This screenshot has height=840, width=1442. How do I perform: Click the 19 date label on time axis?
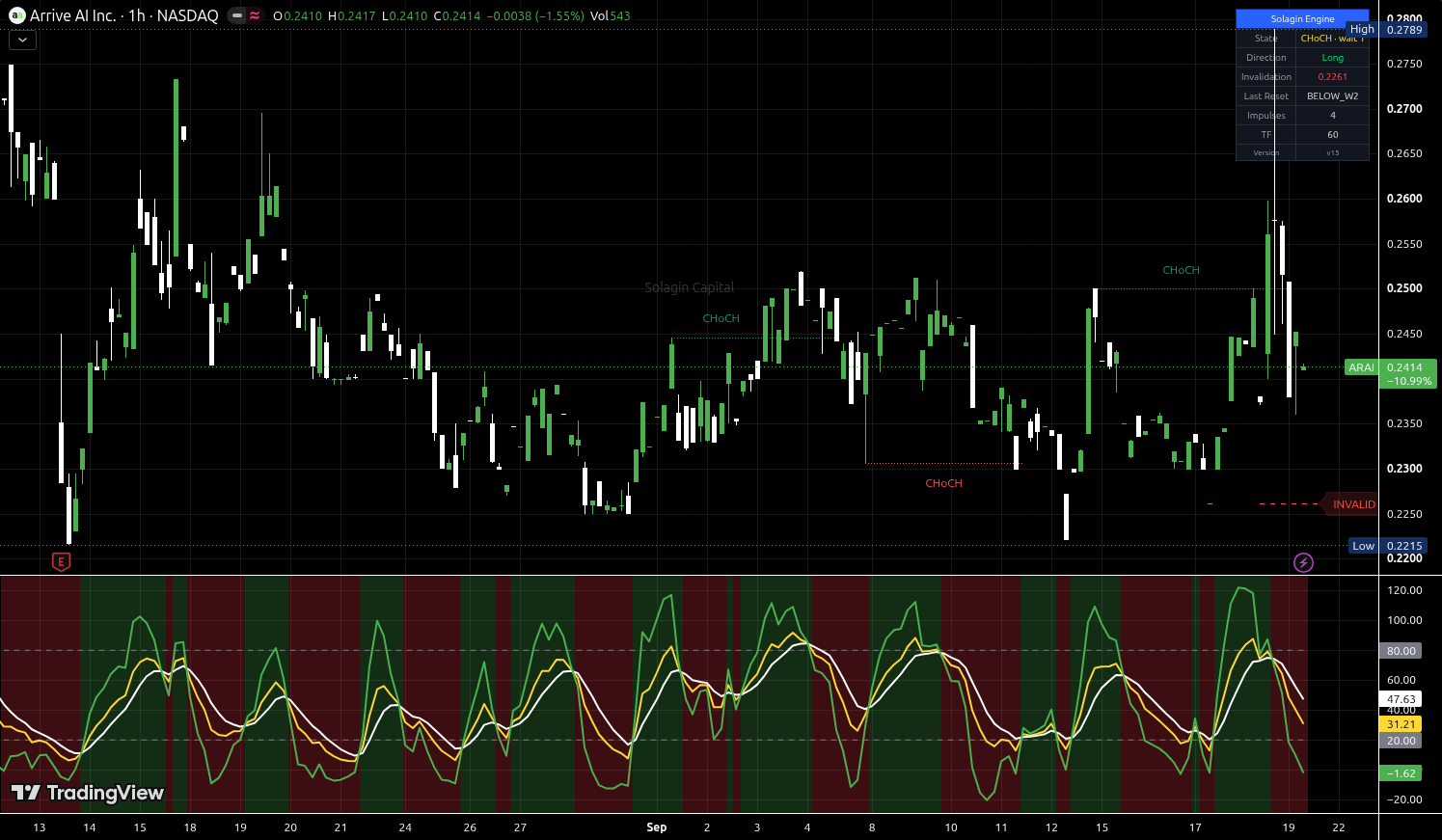tap(1289, 827)
